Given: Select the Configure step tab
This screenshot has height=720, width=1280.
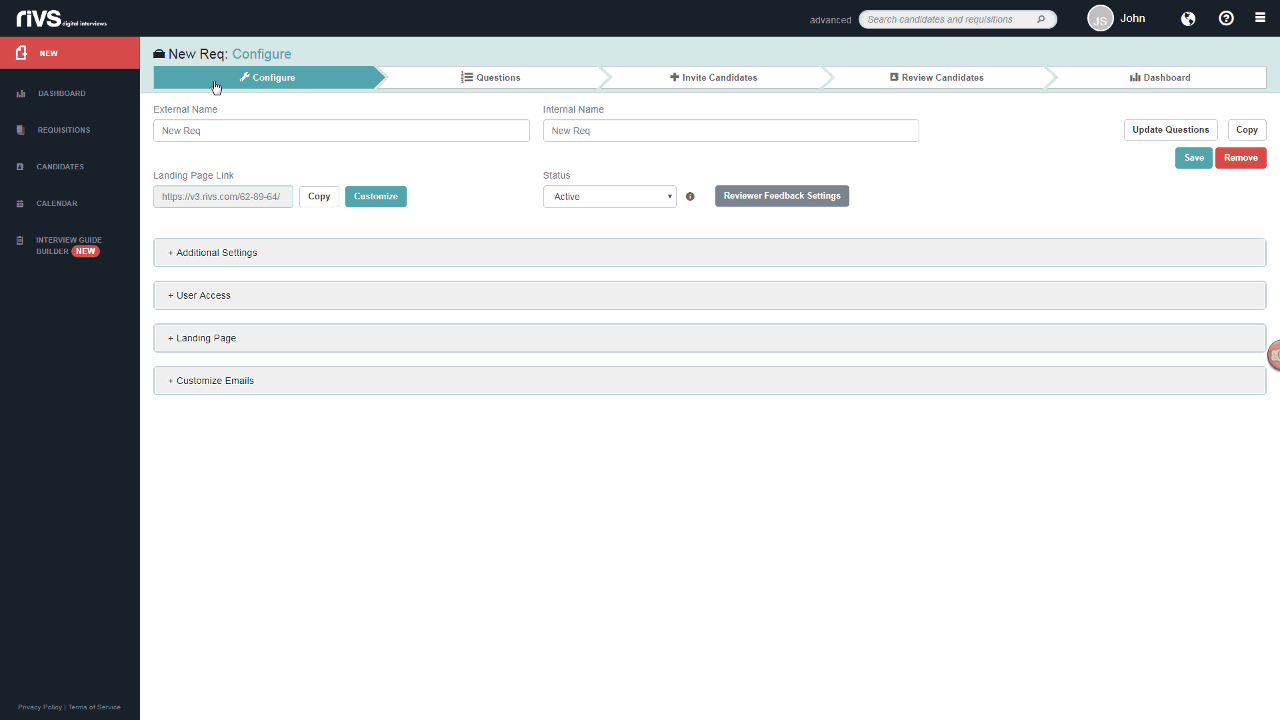Looking at the screenshot, I should (x=267, y=77).
